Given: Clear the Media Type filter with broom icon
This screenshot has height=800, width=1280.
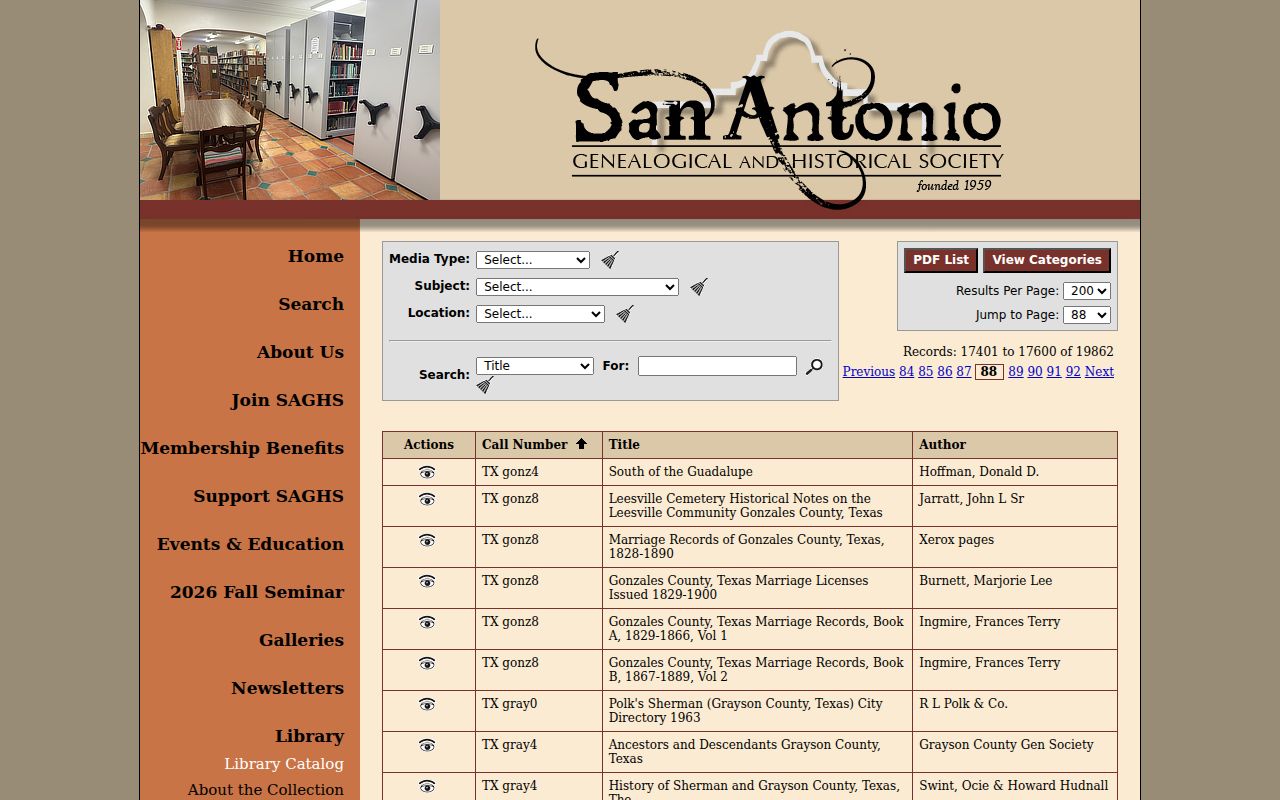Looking at the screenshot, I should click(x=610, y=260).
